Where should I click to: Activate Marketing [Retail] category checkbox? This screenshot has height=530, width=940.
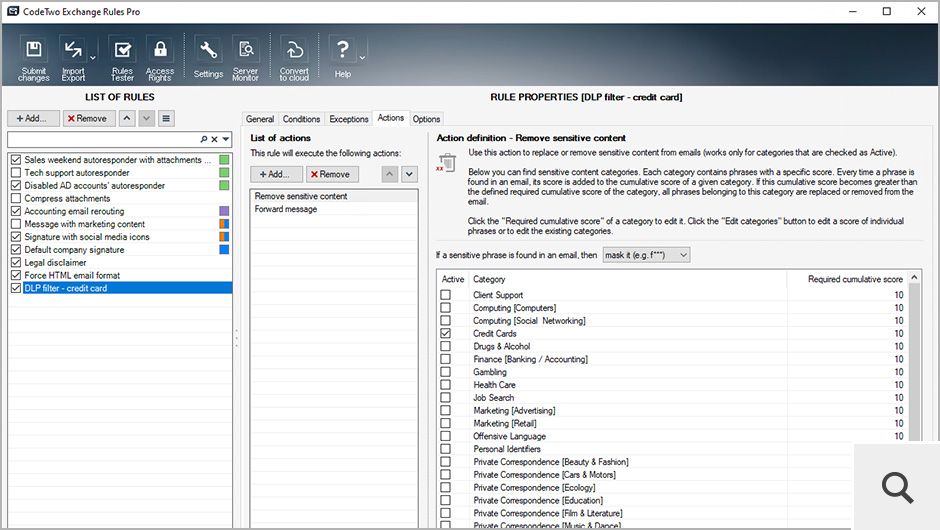[445, 423]
